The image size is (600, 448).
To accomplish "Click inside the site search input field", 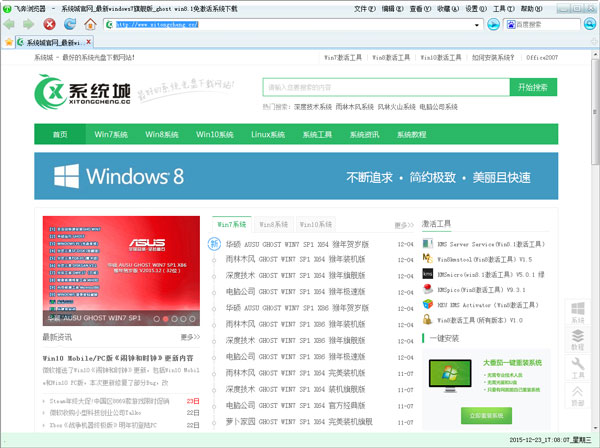I will pyautogui.click(x=386, y=87).
